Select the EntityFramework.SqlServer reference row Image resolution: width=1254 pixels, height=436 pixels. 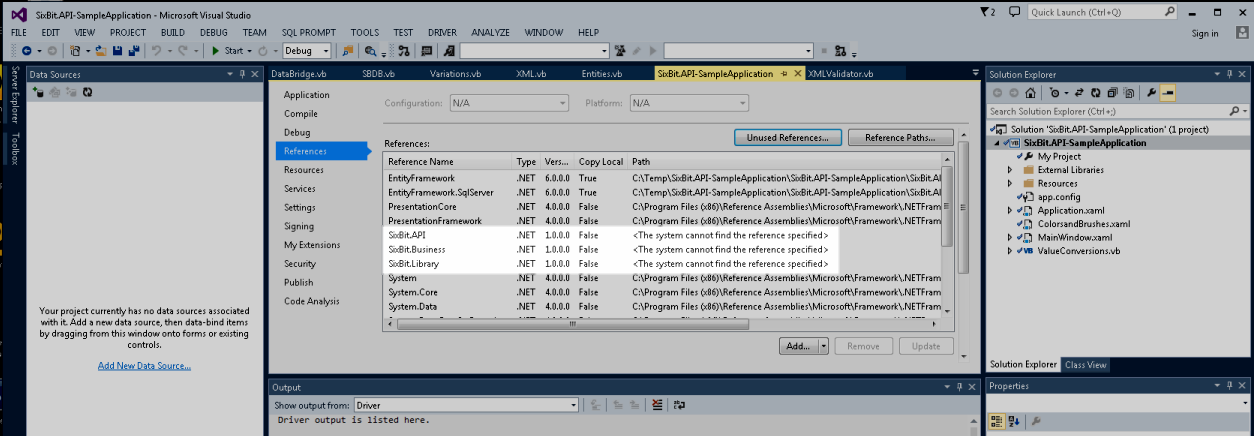click(664, 192)
